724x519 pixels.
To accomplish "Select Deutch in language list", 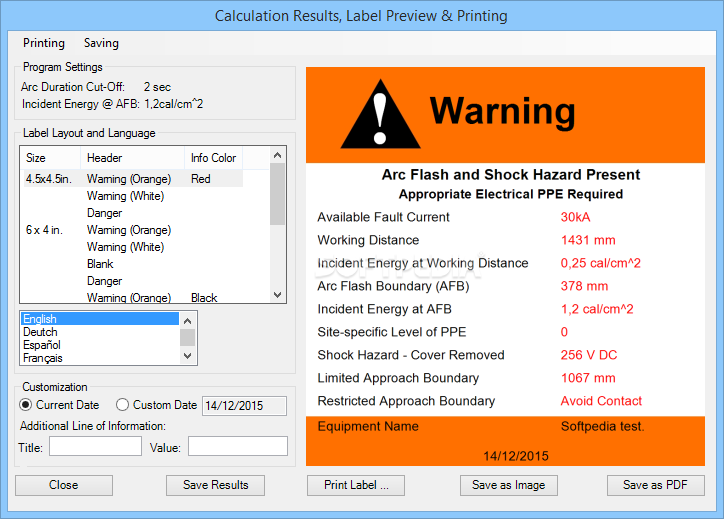I will 100,332.
